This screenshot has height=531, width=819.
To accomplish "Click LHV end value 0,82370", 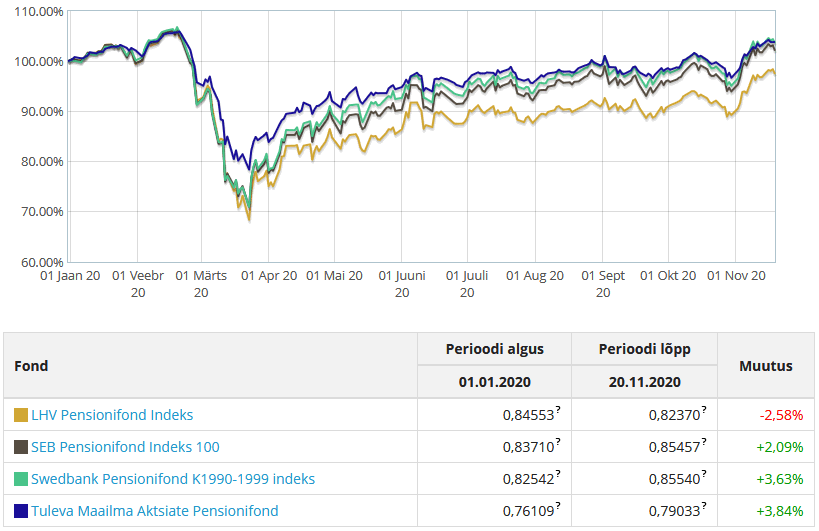I will [x=674, y=415].
